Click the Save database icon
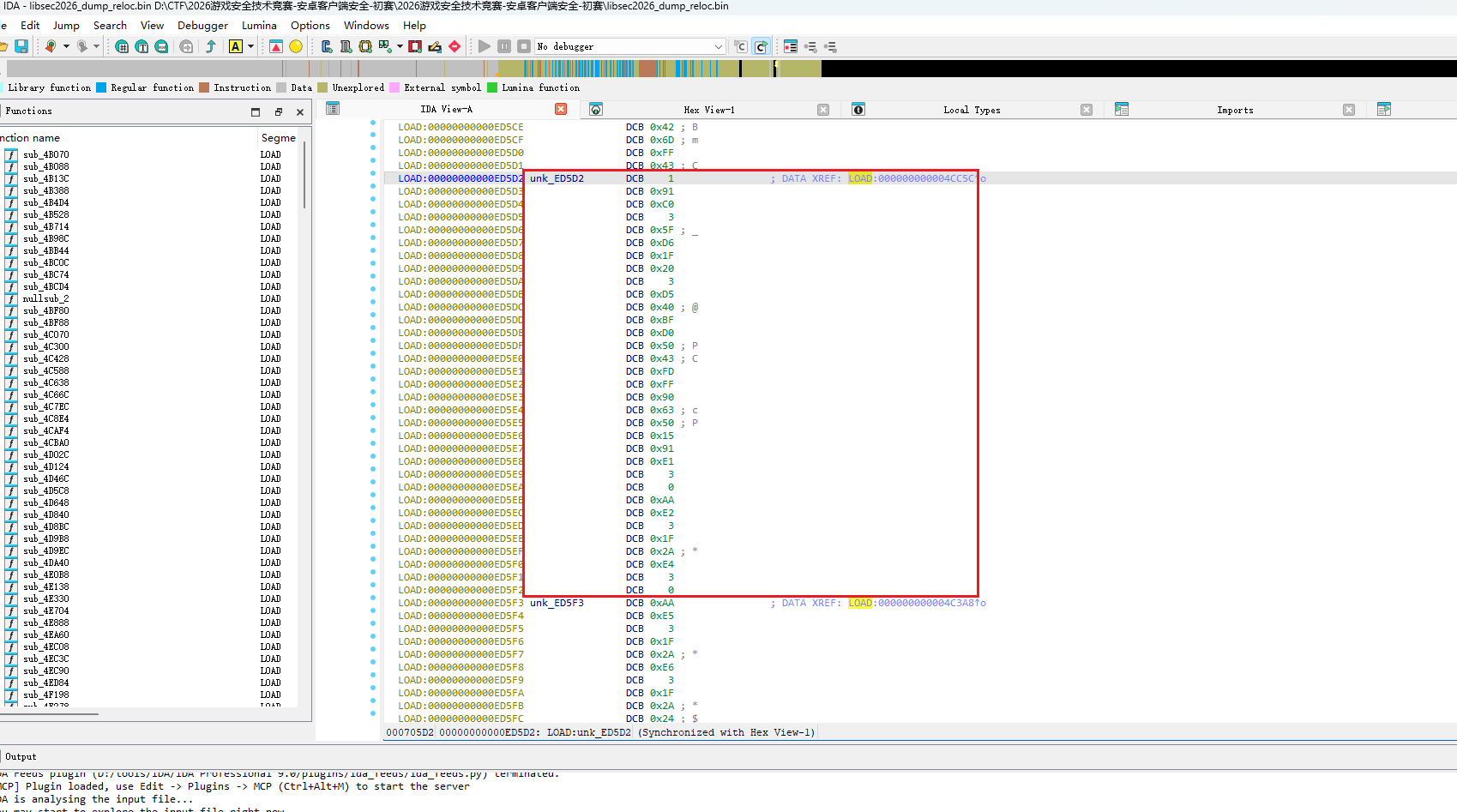Image resolution: width=1457 pixels, height=812 pixels. click(21, 46)
